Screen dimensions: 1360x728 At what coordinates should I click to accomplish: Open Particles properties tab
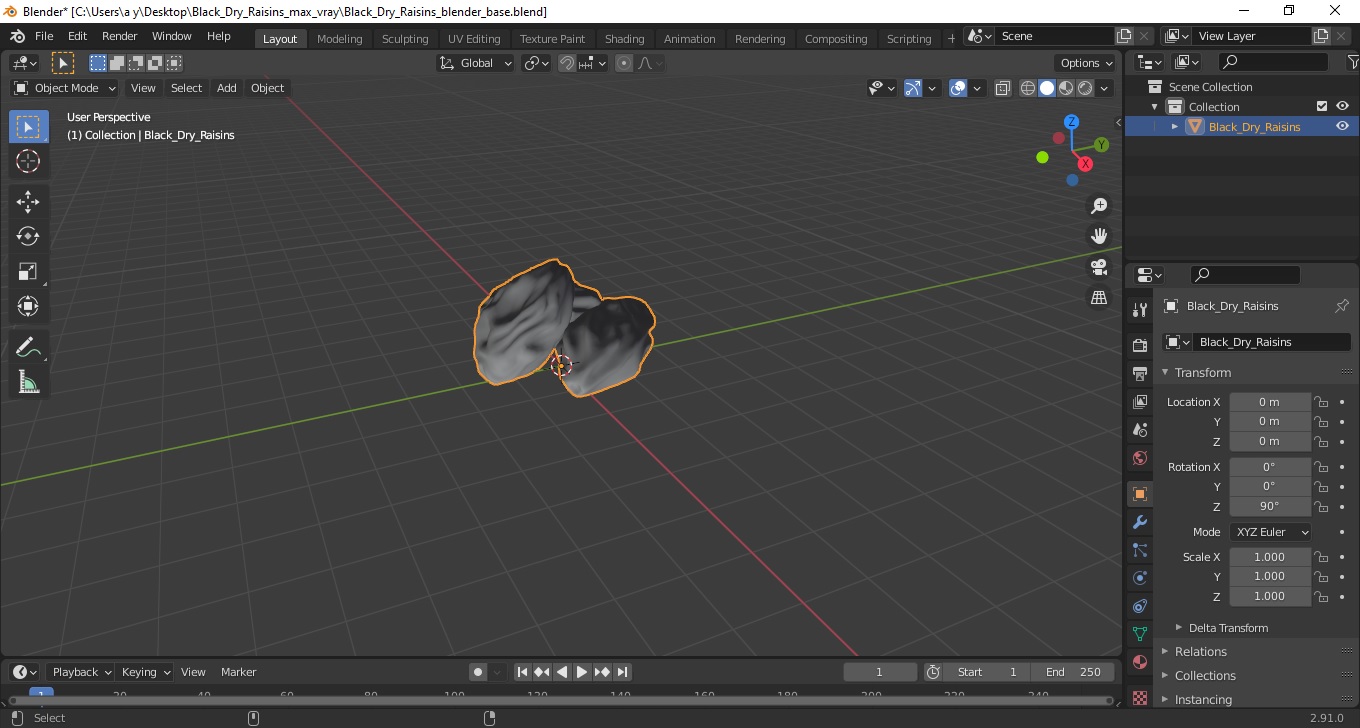point(1139,550)
